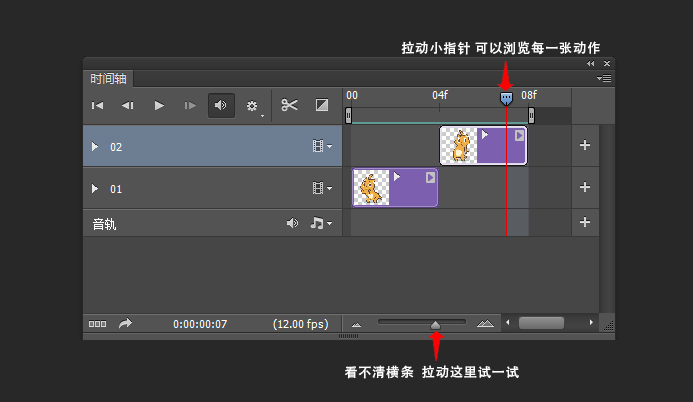Expand clip 01 properties triangle
This screenshot has width=693, height=402.
click(x=397, y=176)
